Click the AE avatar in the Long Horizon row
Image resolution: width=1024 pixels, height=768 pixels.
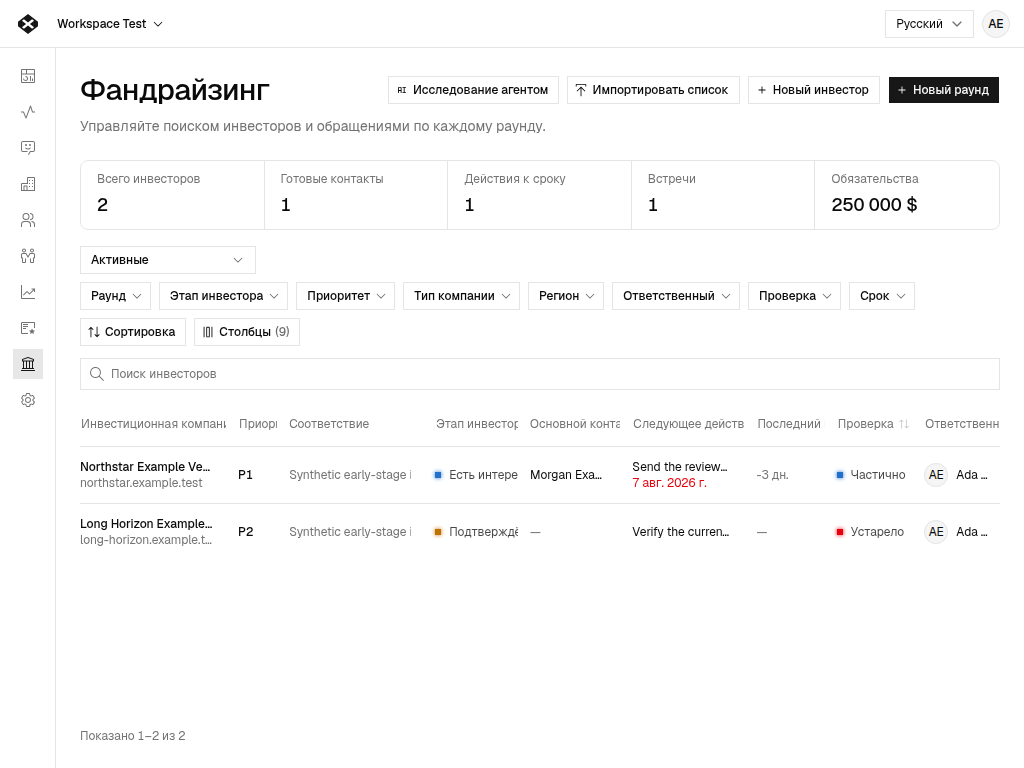[x=936, y=532]
